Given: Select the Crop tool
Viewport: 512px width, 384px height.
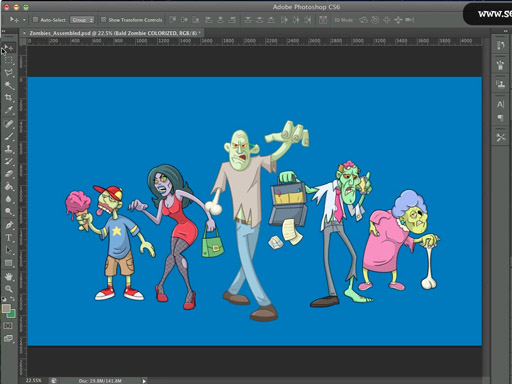Looking at the screenshot, I should (9, 98).
